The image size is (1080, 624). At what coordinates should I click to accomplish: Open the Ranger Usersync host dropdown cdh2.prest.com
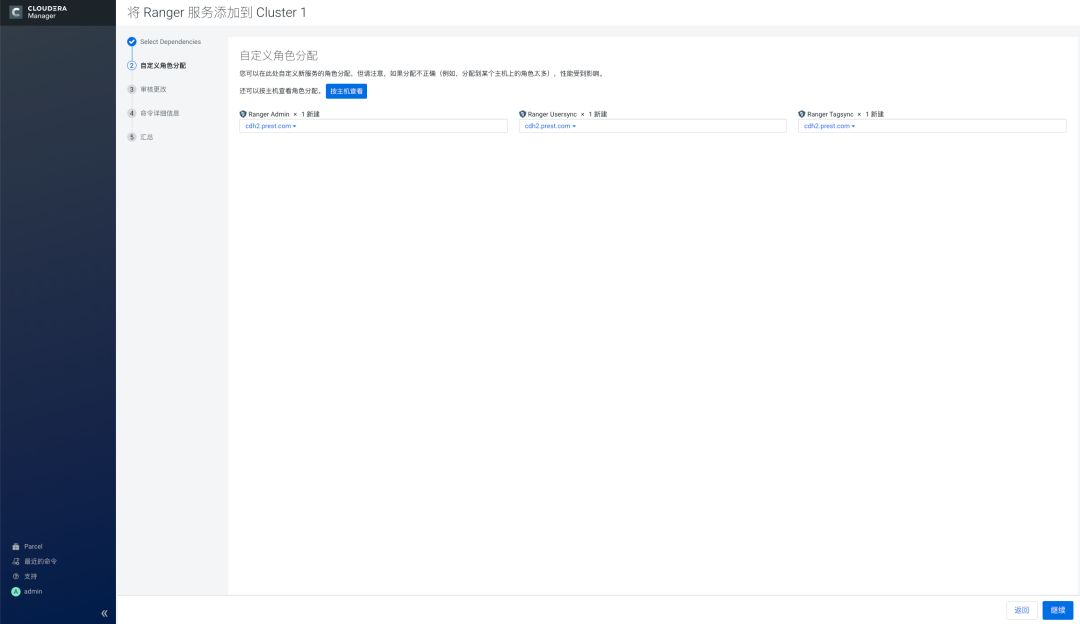(550, 126)
